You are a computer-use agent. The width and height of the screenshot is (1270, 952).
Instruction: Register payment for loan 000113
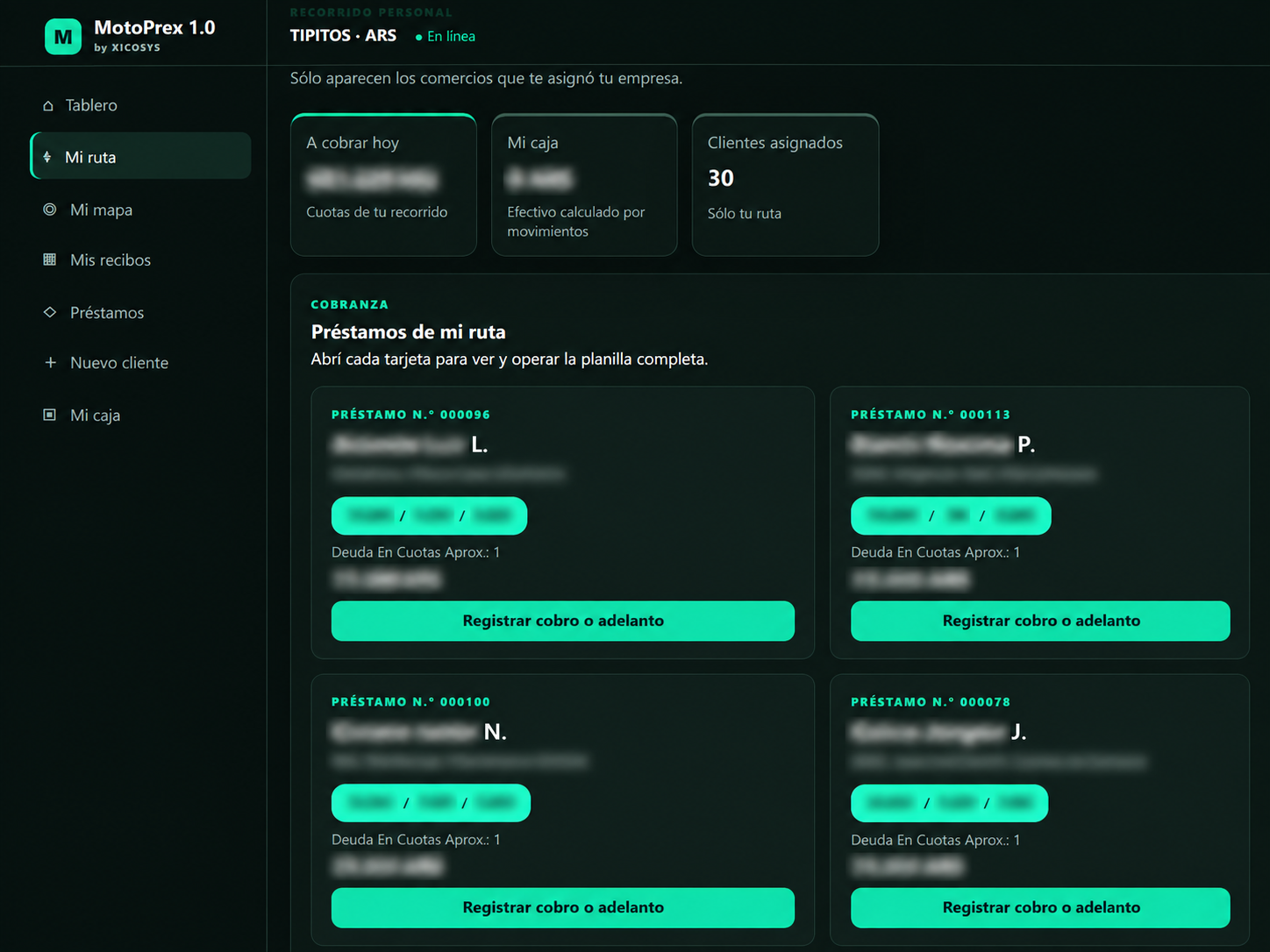click(1040, 621)
